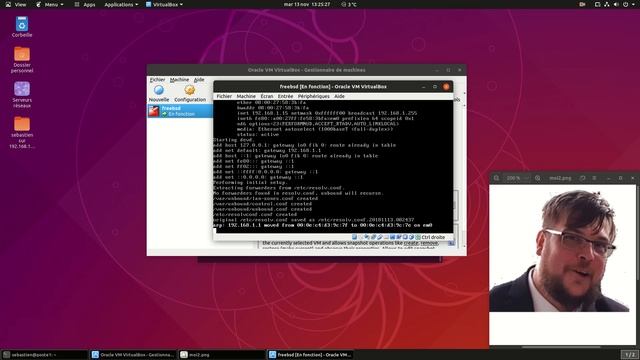Screen dimensions: 640x360
Task: Click inside the freebsd terminal console
Action: (x=333, y=167)
